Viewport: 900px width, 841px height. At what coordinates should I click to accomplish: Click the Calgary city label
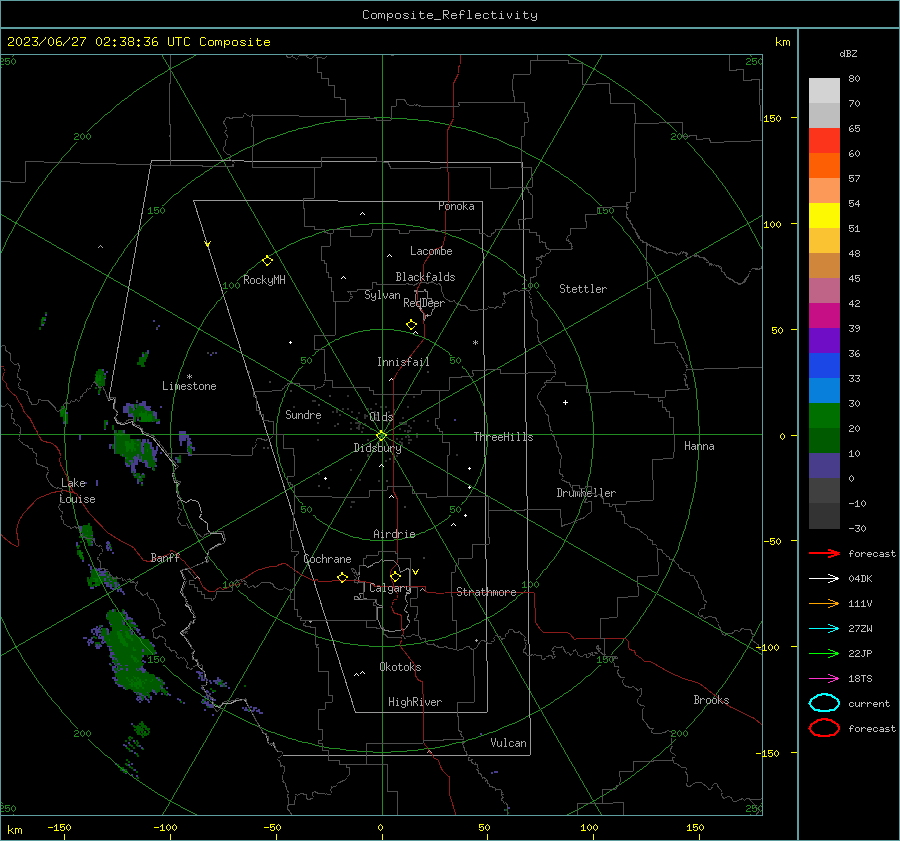click(390, 588)
